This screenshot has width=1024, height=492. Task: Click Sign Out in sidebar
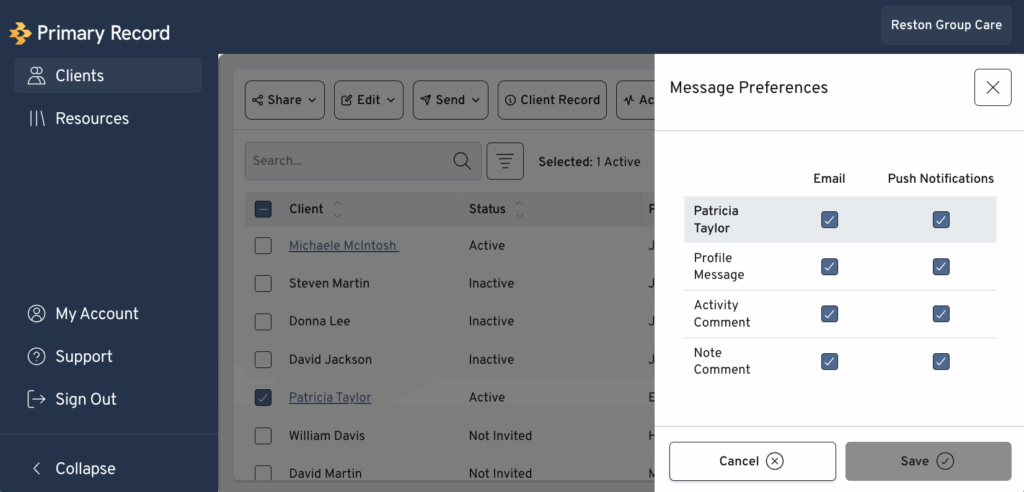85,399
